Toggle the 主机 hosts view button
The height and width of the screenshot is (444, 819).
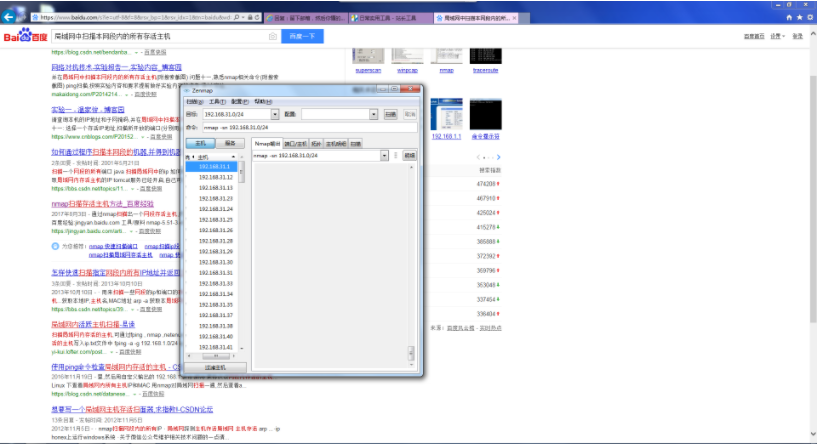coord(201,143)
